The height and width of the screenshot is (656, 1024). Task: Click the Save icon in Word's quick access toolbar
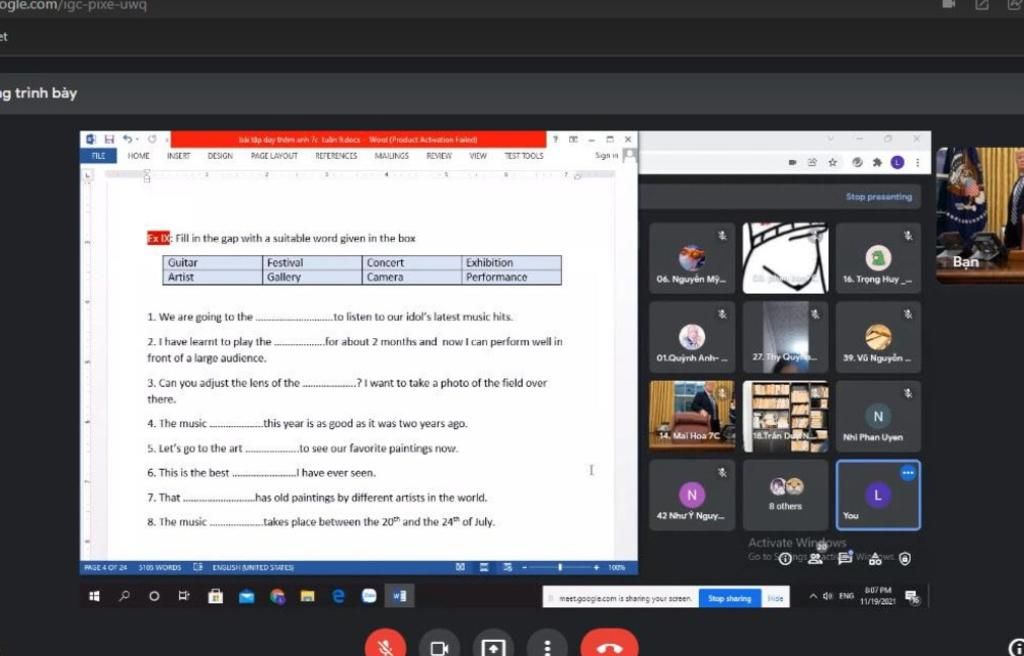point(109,139)
